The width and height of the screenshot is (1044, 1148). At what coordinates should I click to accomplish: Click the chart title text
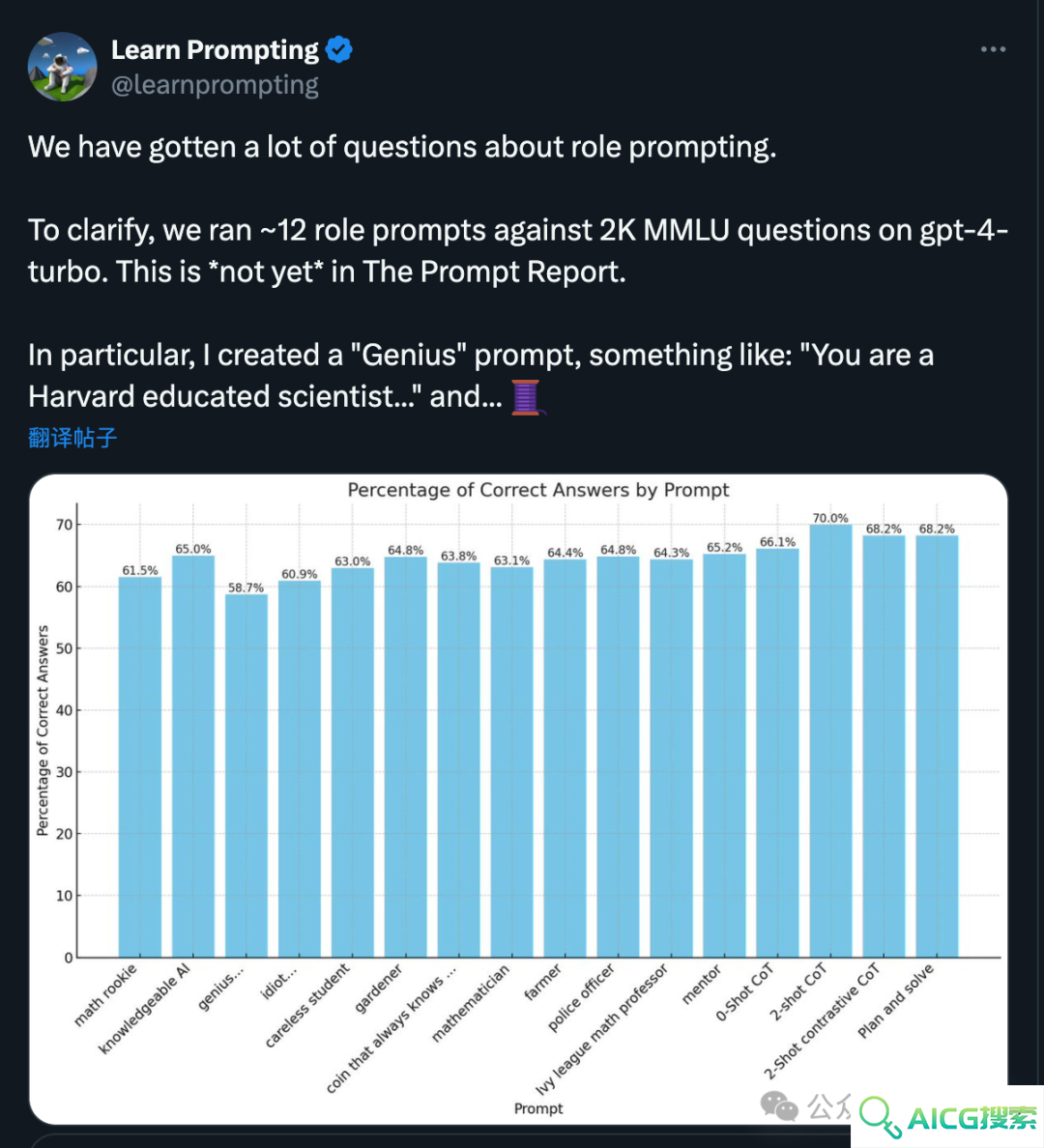point(538,490)
